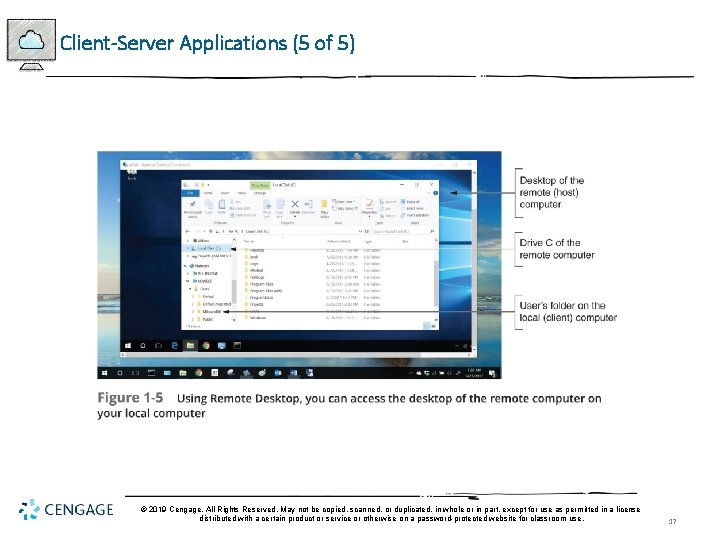Select the Program Files (x86) folder row
720x540 pixels.
tap(313, 291)
